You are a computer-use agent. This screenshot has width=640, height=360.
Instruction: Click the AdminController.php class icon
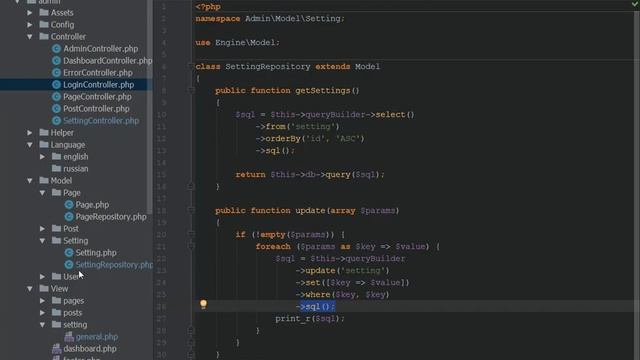click(x=56, y=49)
